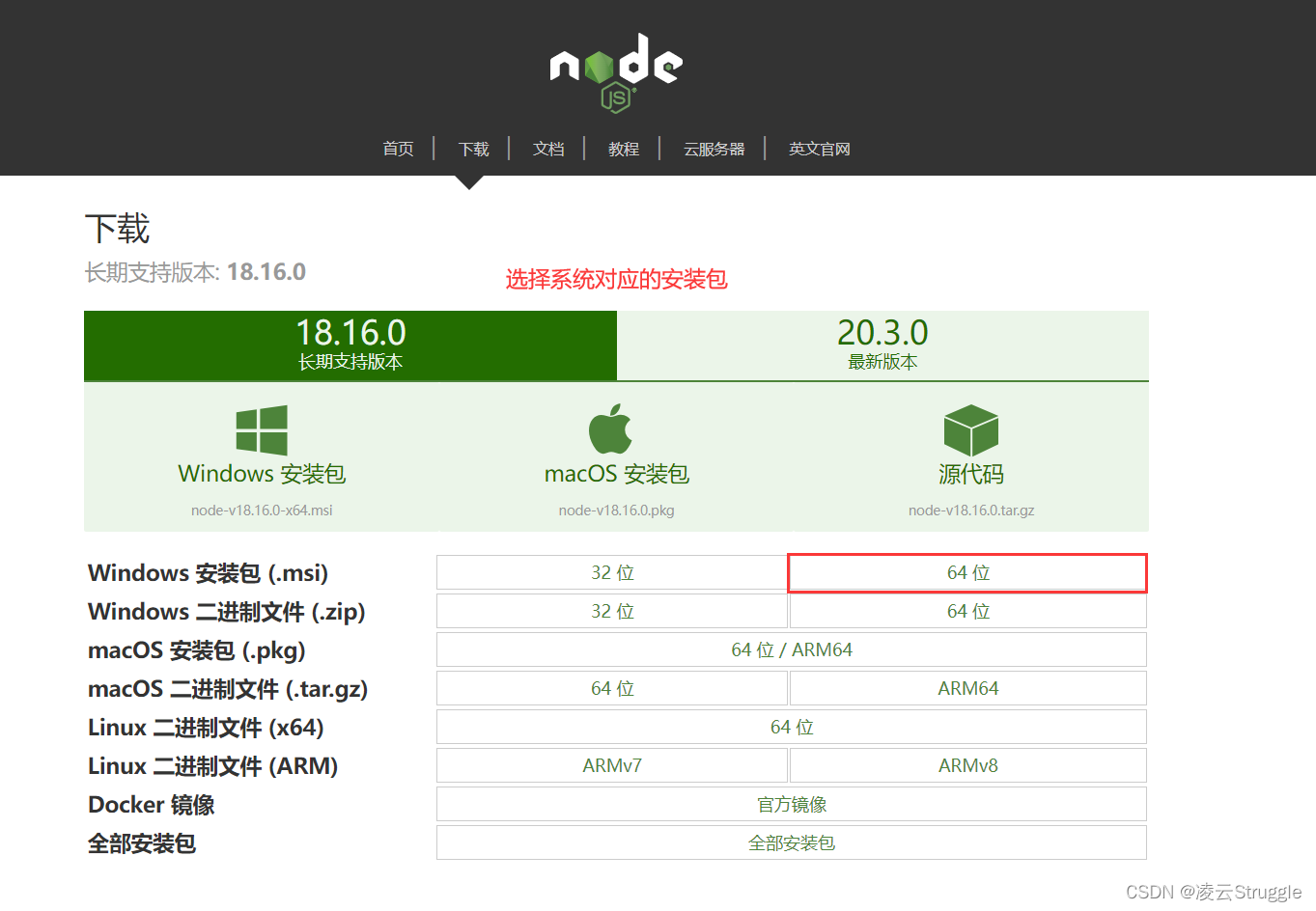
Task: Download Windows msi 64 位
Action: point(967,572)
